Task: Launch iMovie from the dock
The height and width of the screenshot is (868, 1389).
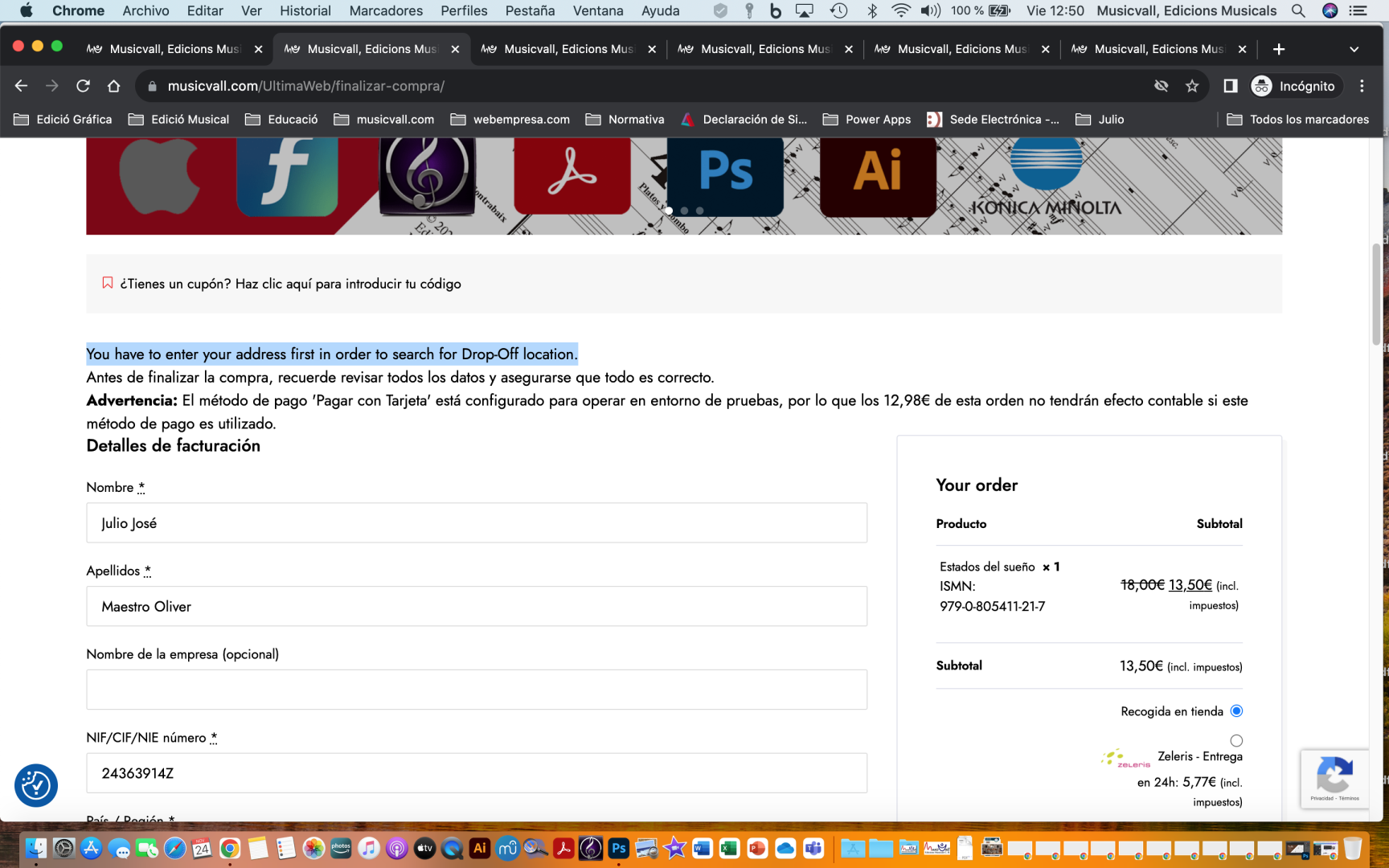Action: tap(674, 848)
